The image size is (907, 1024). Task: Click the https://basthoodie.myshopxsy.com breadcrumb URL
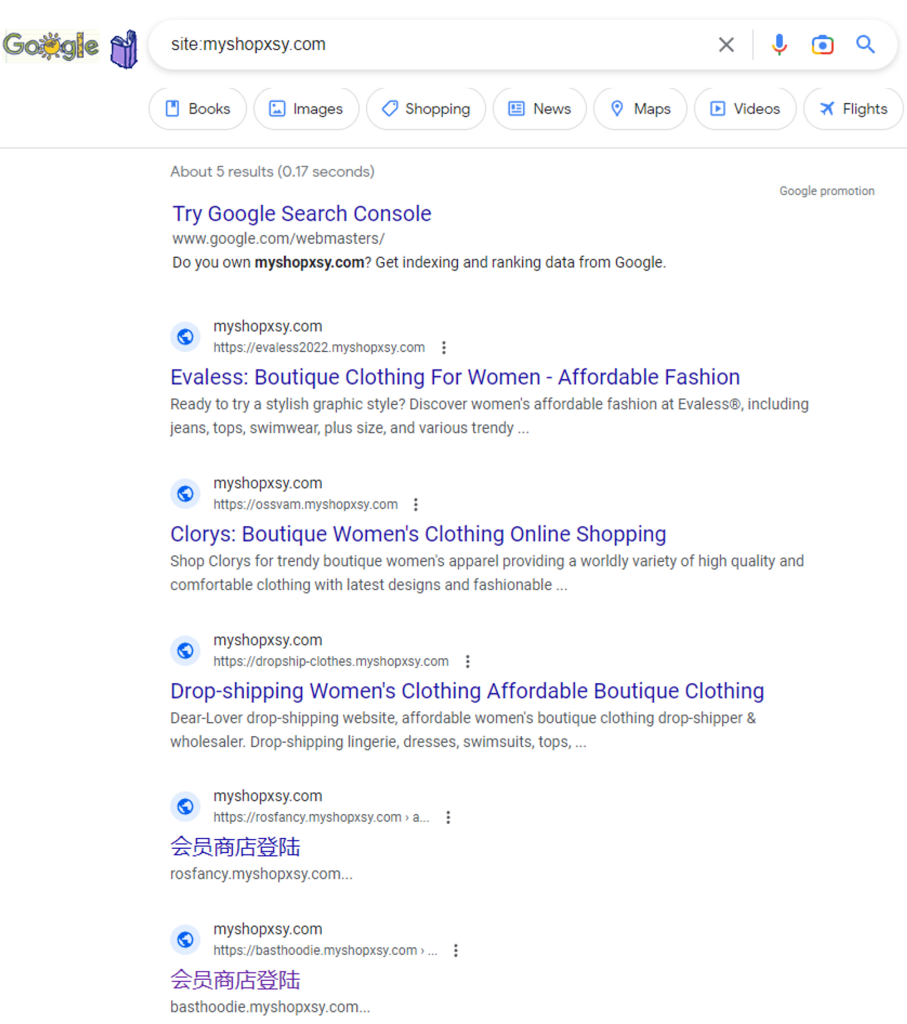(x=325, y=950)
